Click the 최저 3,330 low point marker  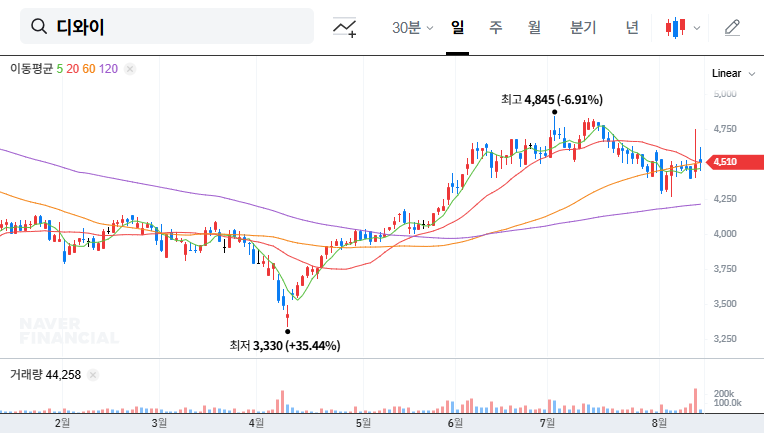(287, 331)
